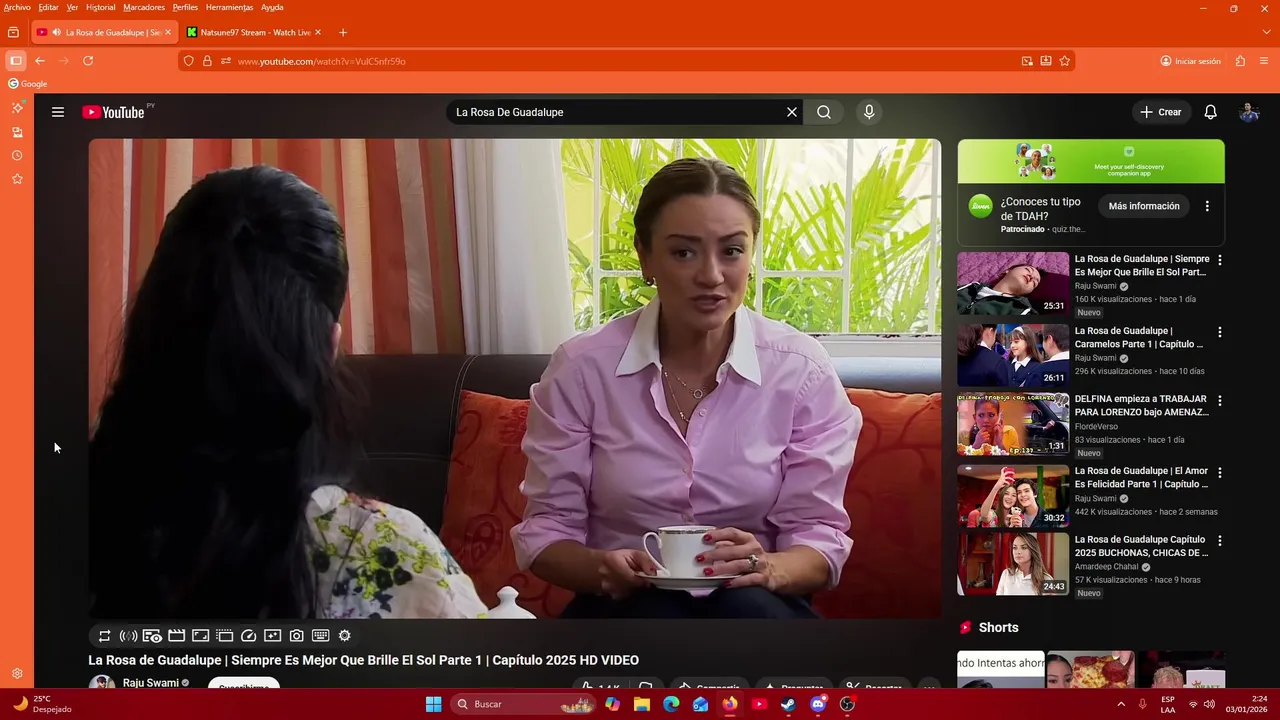Open the Perfiles menu
Image resolution: width=1280 pixels, height=720 pixels.
(185, 7)
